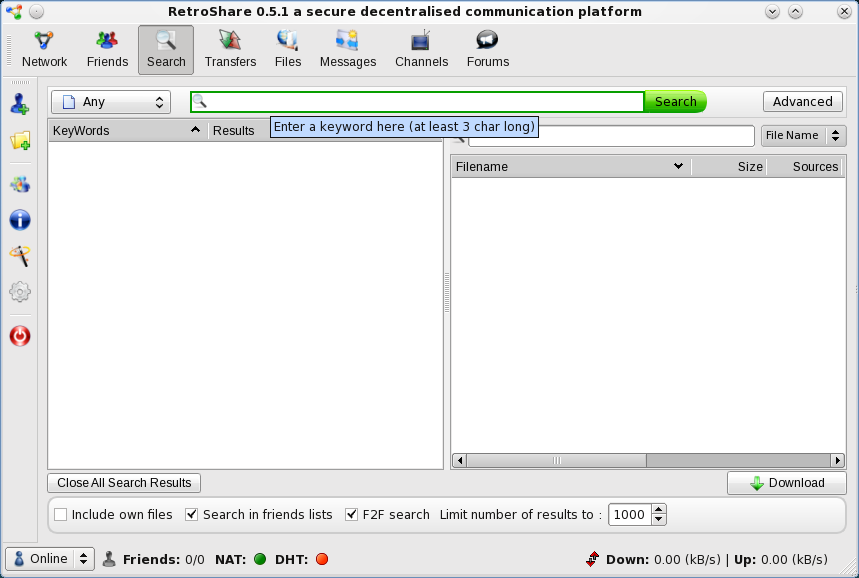859x578 pixels.
Task: Click magnifier icon in keyword field
Action: click(x=199, y=101)
